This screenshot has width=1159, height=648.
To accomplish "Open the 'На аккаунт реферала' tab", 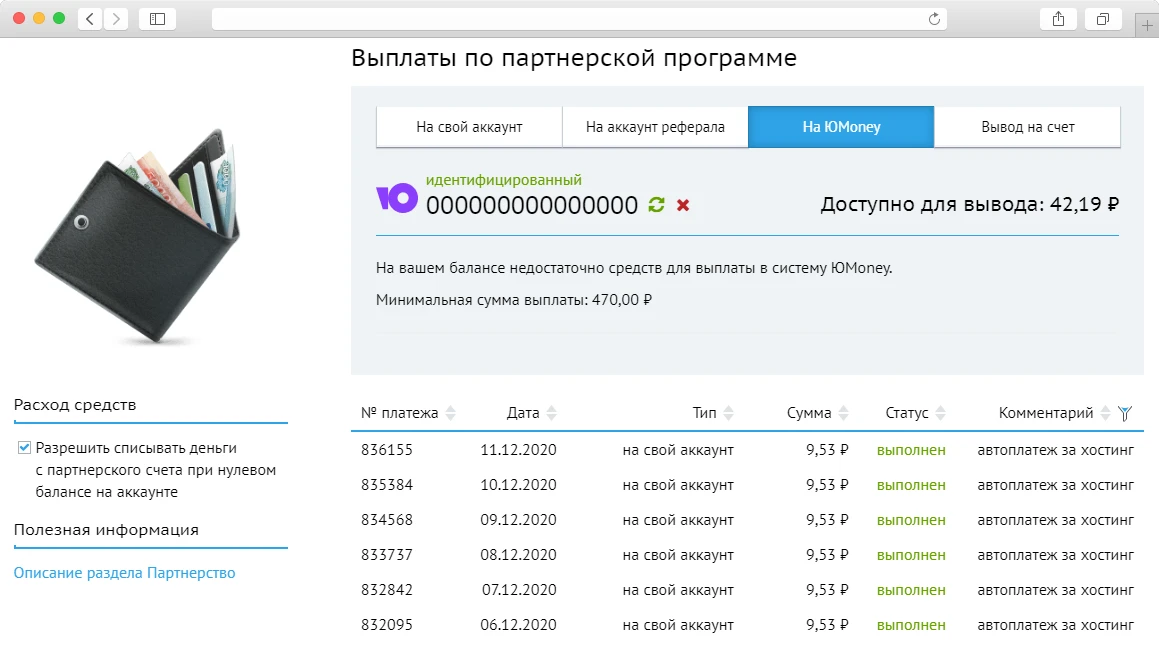I will (x=654, y=126).
